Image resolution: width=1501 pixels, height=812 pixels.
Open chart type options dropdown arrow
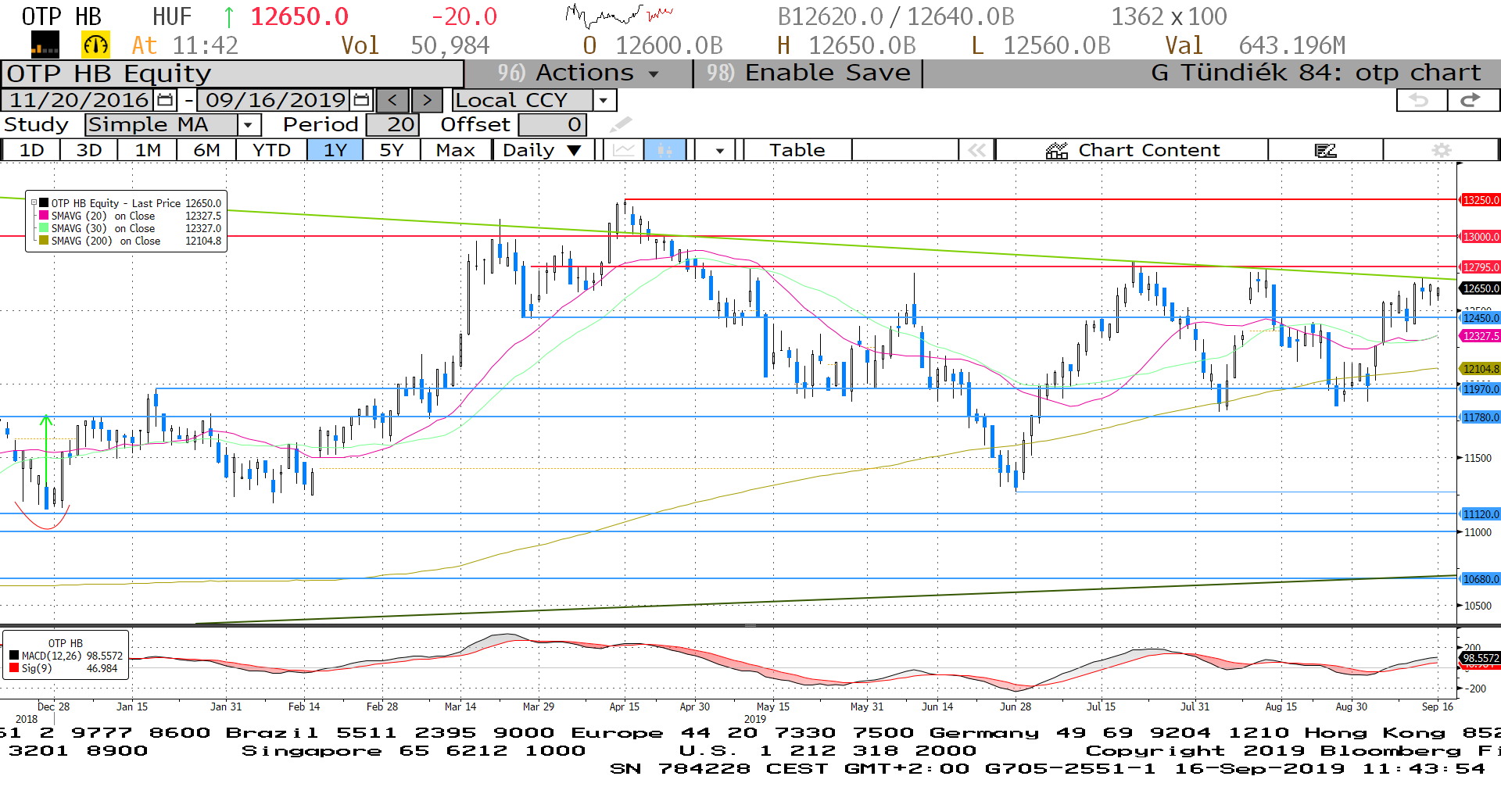point(719,150)
